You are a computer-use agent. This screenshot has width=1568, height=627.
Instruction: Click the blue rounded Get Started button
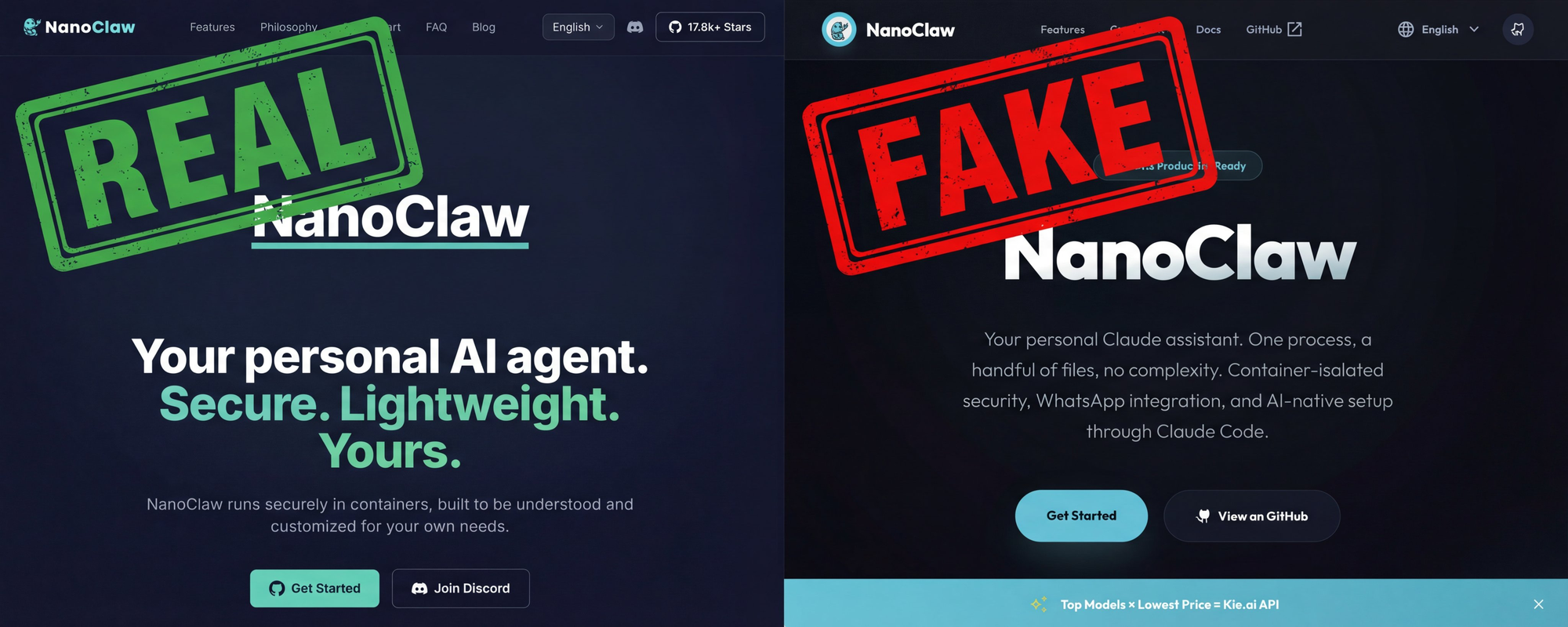[x=1081, y=516]
